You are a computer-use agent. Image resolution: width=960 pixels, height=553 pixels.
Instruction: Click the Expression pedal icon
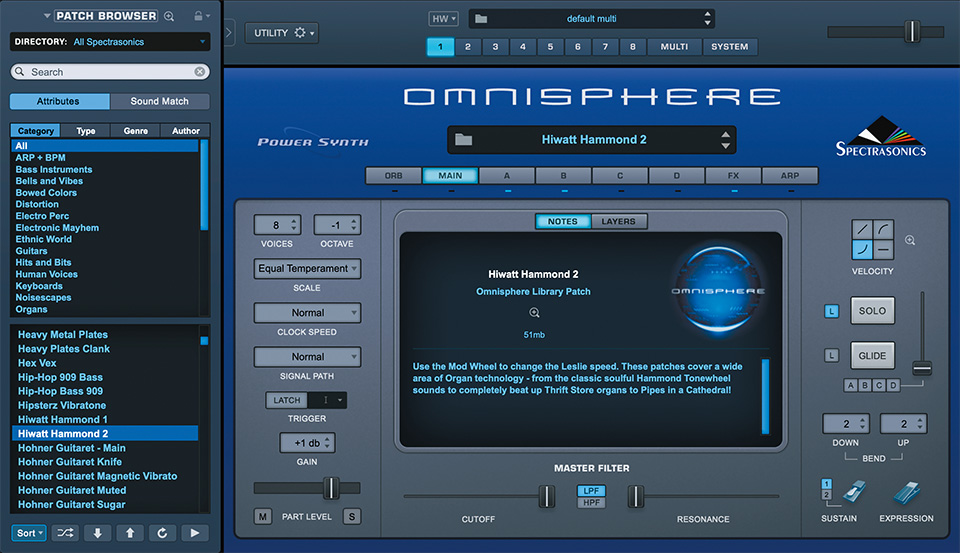click(x=907, y=492)
